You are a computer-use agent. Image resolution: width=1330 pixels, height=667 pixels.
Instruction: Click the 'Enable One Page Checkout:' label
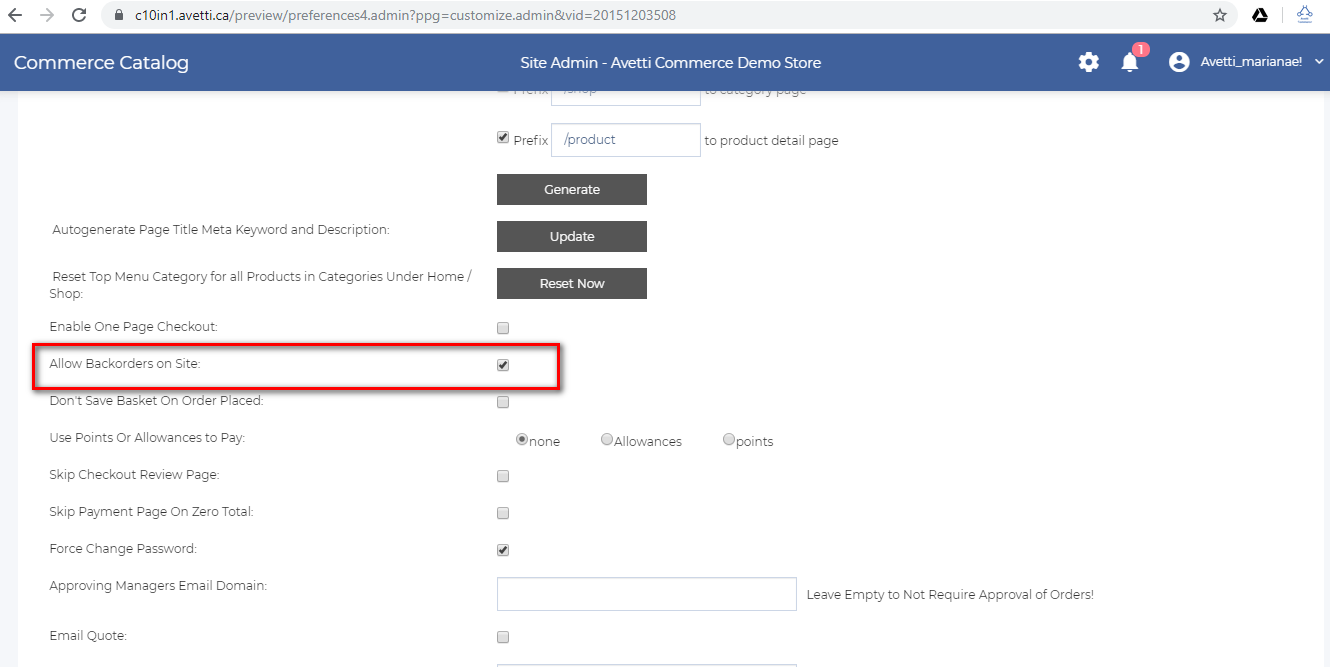[133, 327]
